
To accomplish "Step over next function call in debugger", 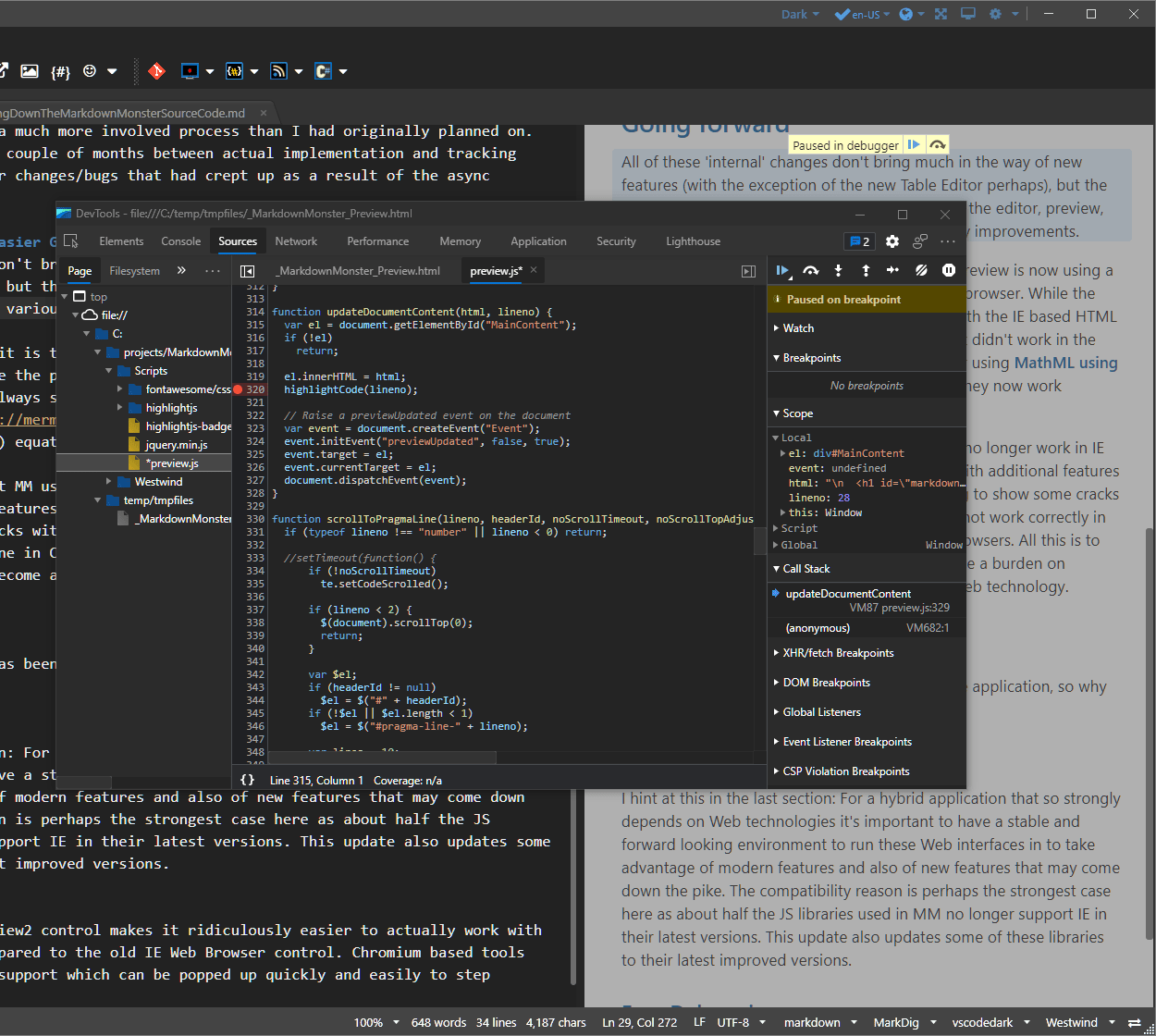I will (811, 270).
